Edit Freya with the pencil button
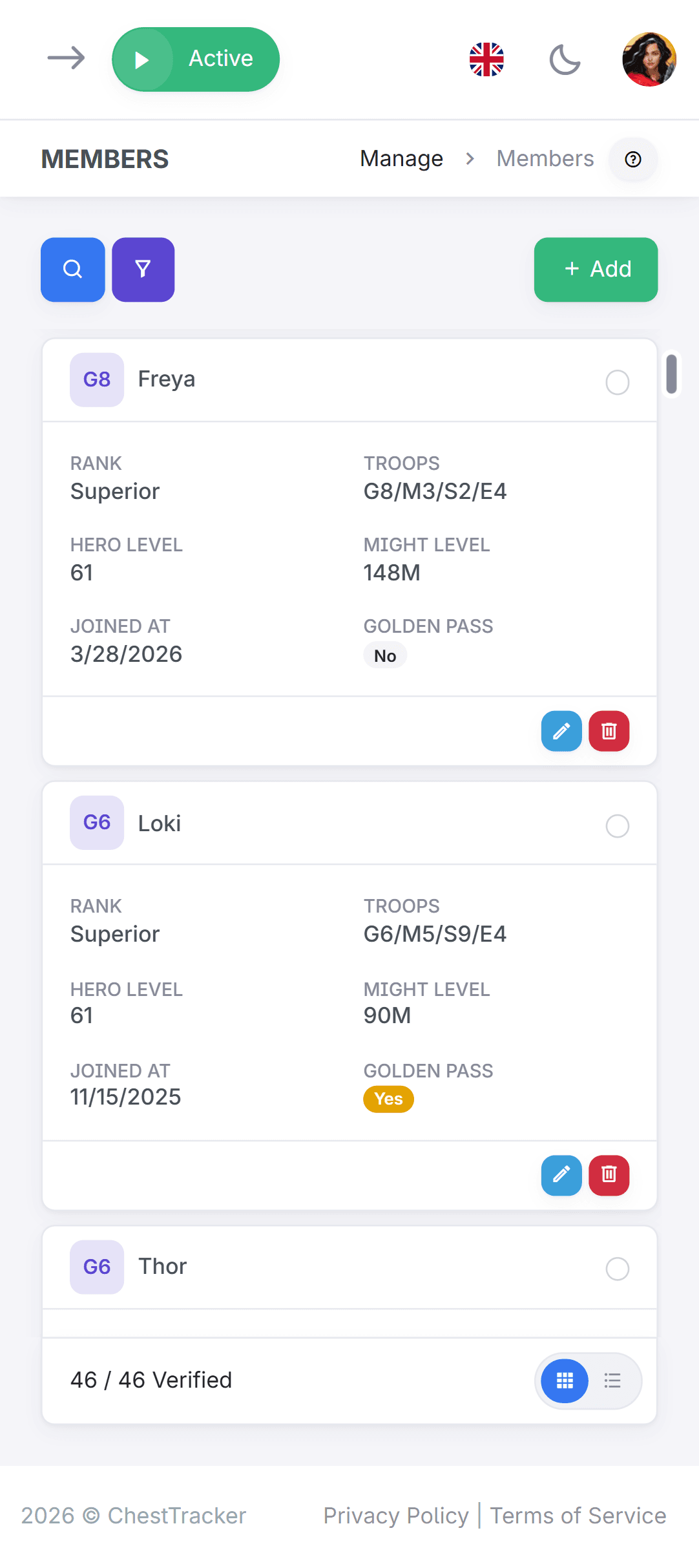 pos(561,731)
